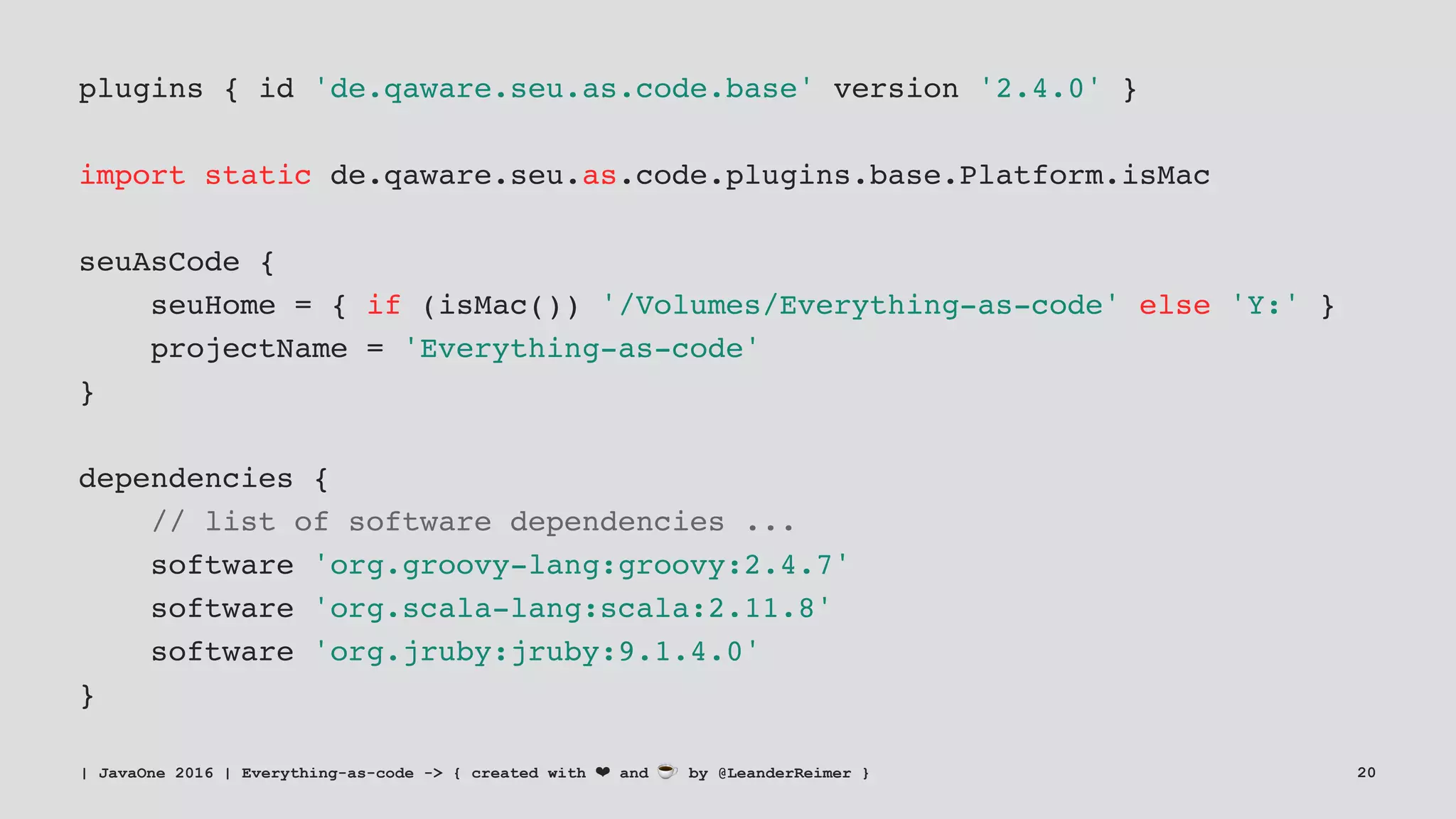Click 'org.groovy-lang:groovy:2.4.7' dependency string
This screenshot has width=1456, height=819.
pos(582,566)
